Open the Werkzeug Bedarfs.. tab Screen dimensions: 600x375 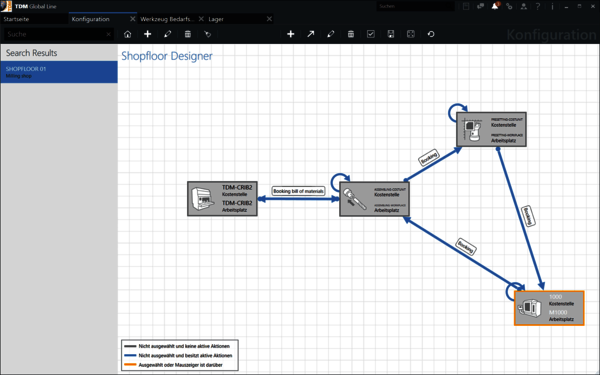(167, 19)
